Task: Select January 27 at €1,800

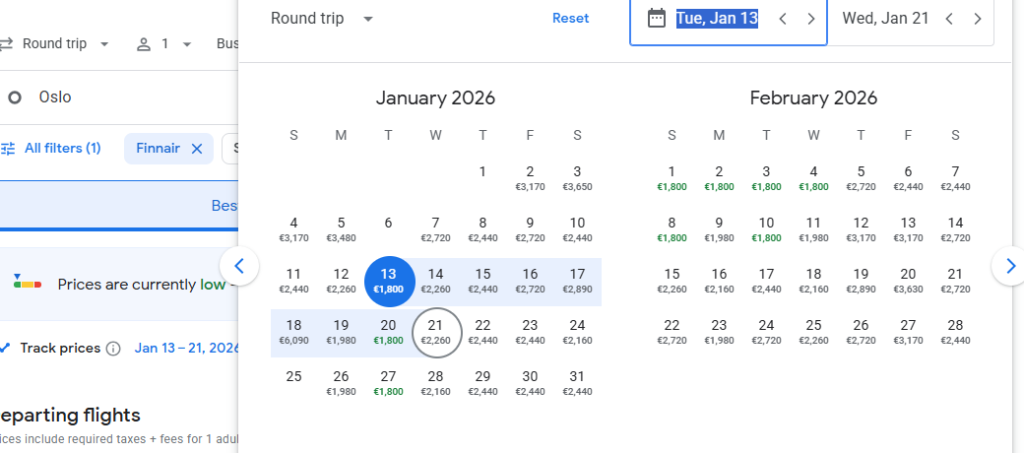Action: click(389, 383)
